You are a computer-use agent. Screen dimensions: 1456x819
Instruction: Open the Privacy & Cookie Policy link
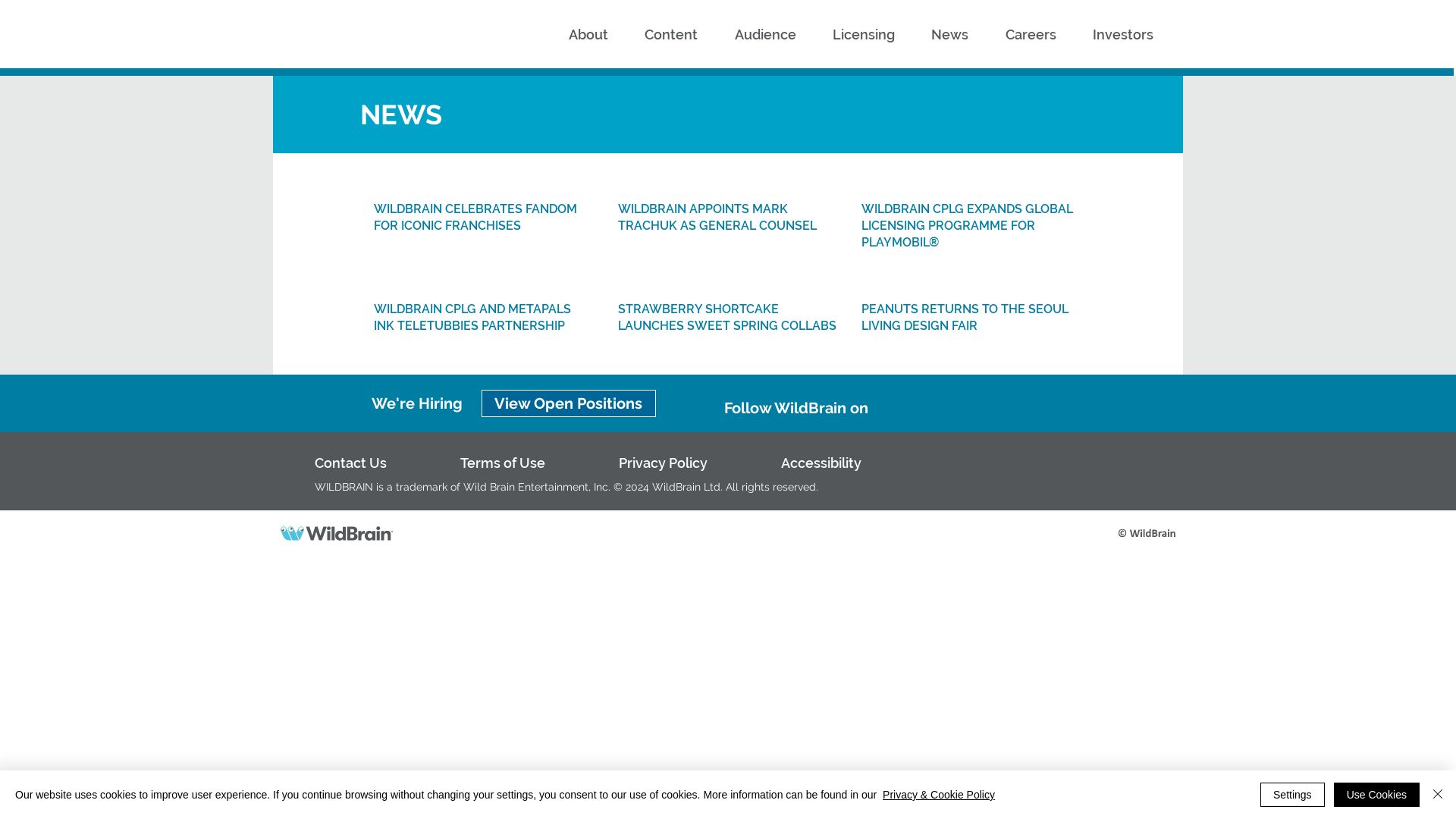pos(938,795)
